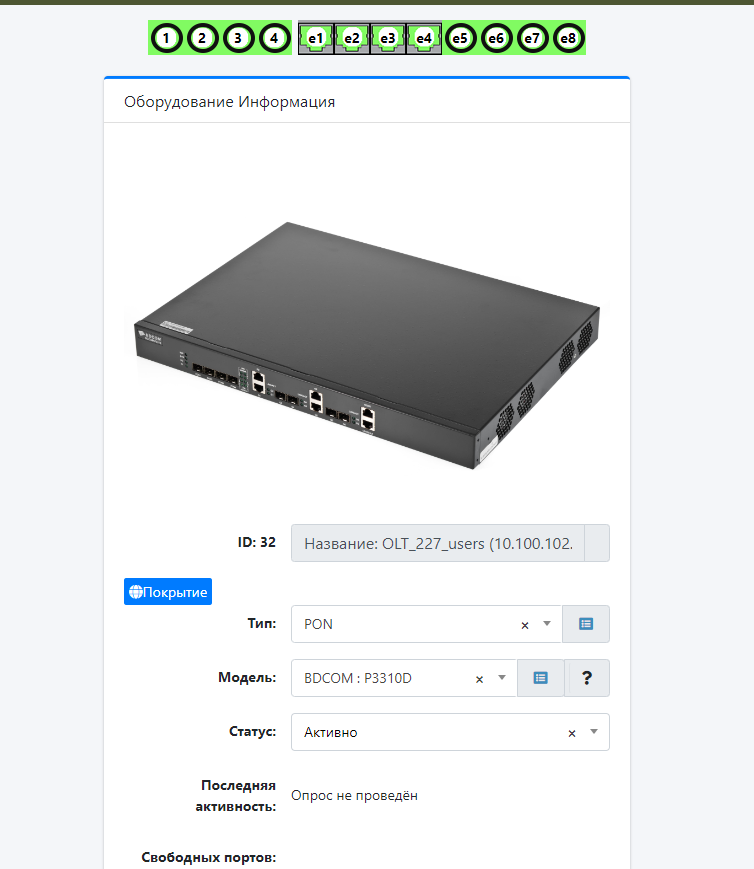Click ethernet port e4 icon

click(x=424, y=38)
